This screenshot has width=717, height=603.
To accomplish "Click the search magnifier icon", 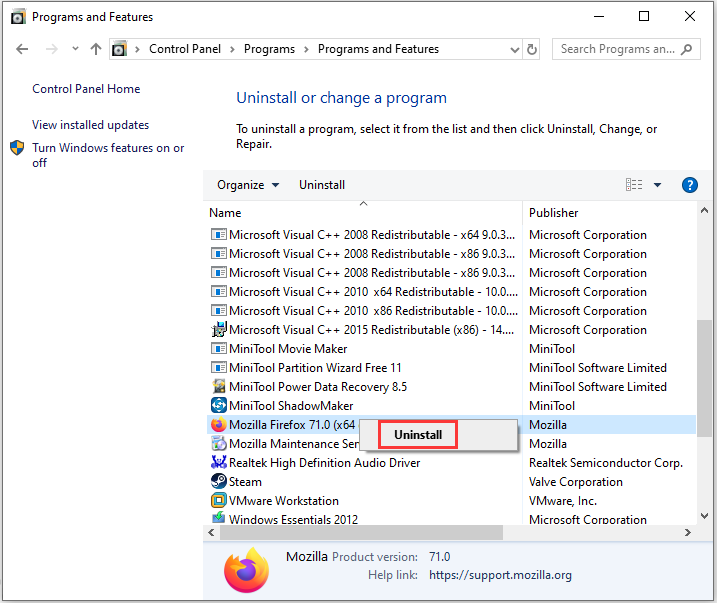I will pyautogui.click(x=686, y=49).
